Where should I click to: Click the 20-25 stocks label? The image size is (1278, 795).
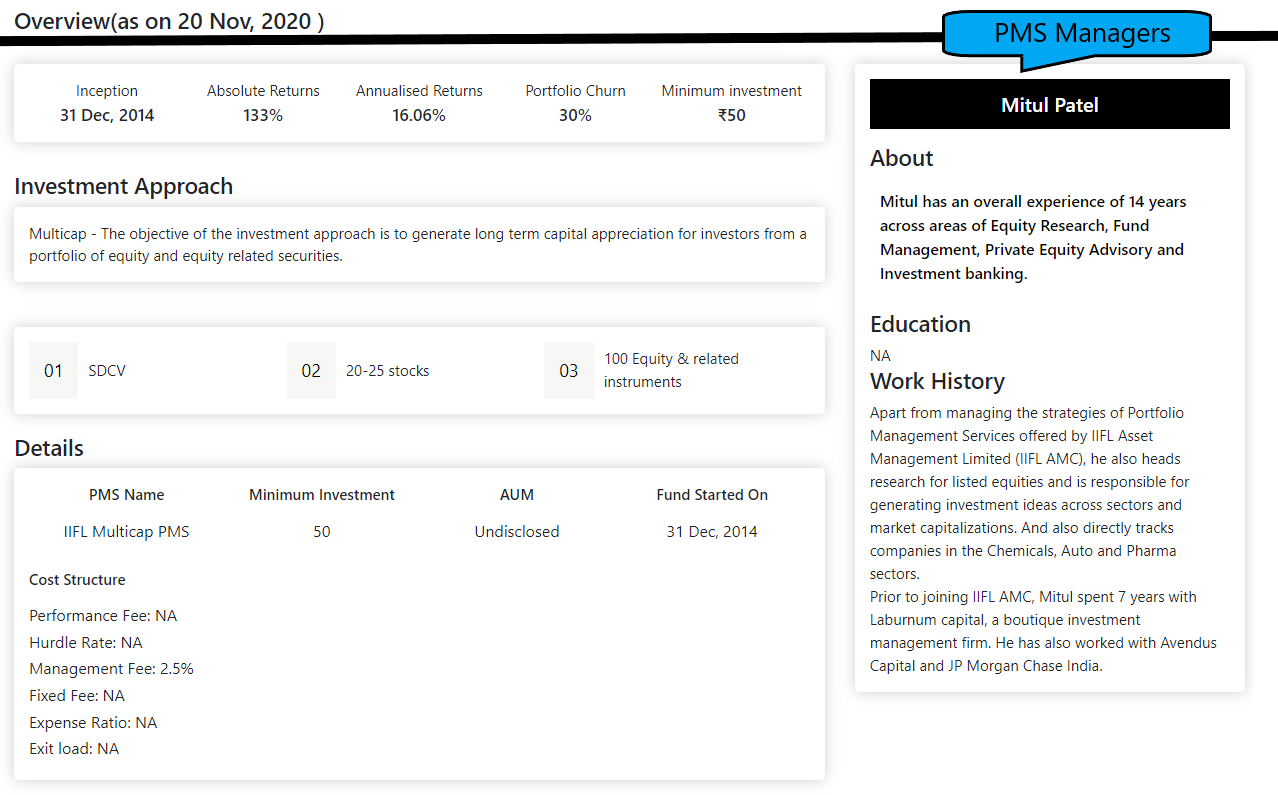(x=387, y=371)
